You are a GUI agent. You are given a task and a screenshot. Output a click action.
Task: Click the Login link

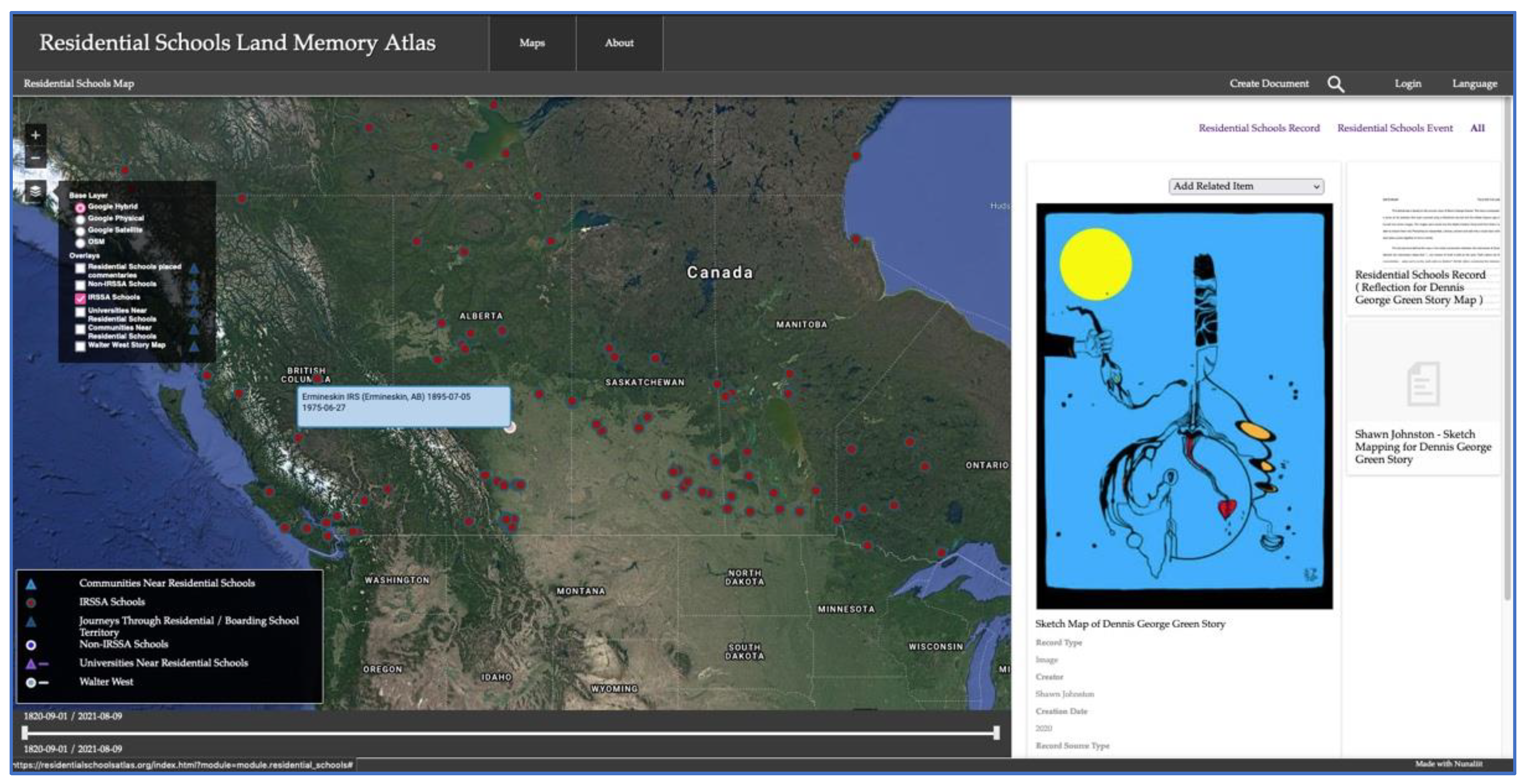click(x=1407, y=83)
